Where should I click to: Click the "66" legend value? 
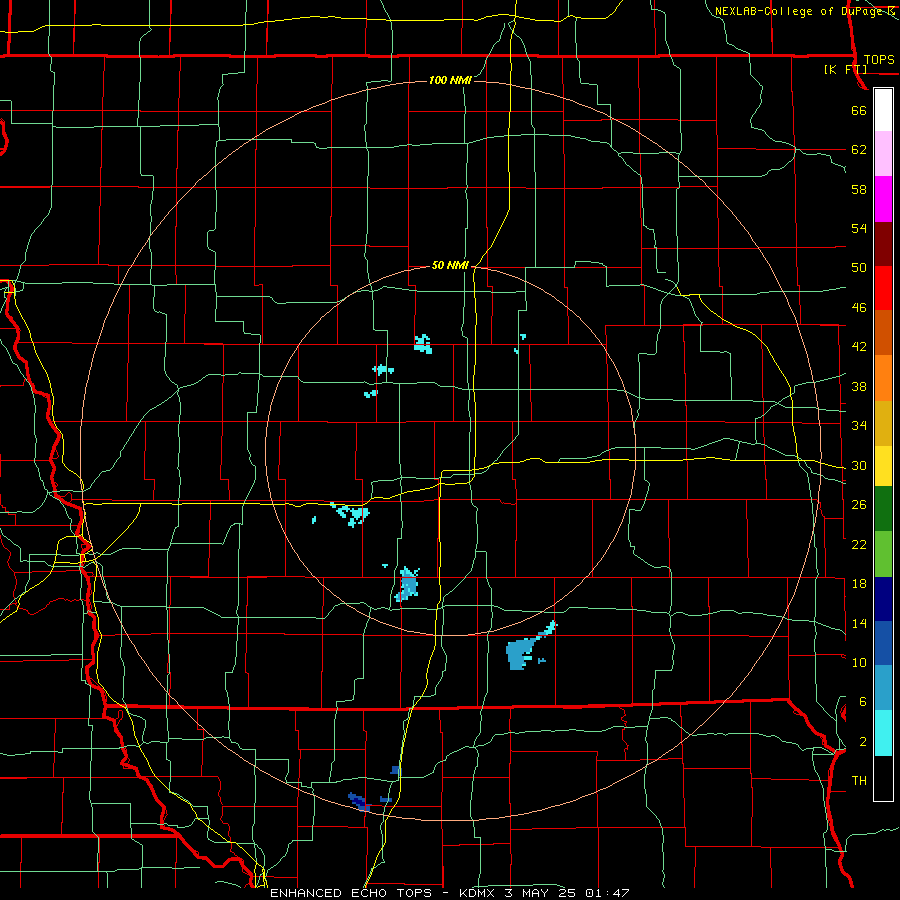coord(859,111)
